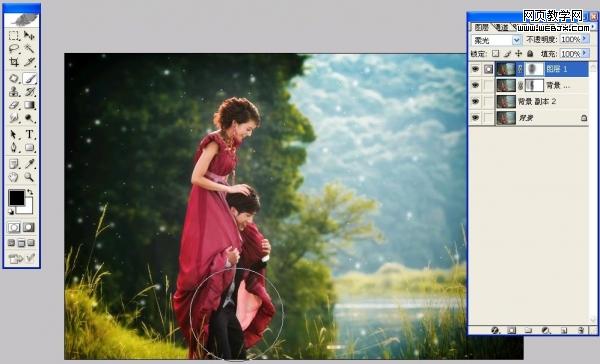The height and width of the screenshot is (364, 600).
Task: Open the Layers panel flyout menu
Action: click(x=593, y=27)
